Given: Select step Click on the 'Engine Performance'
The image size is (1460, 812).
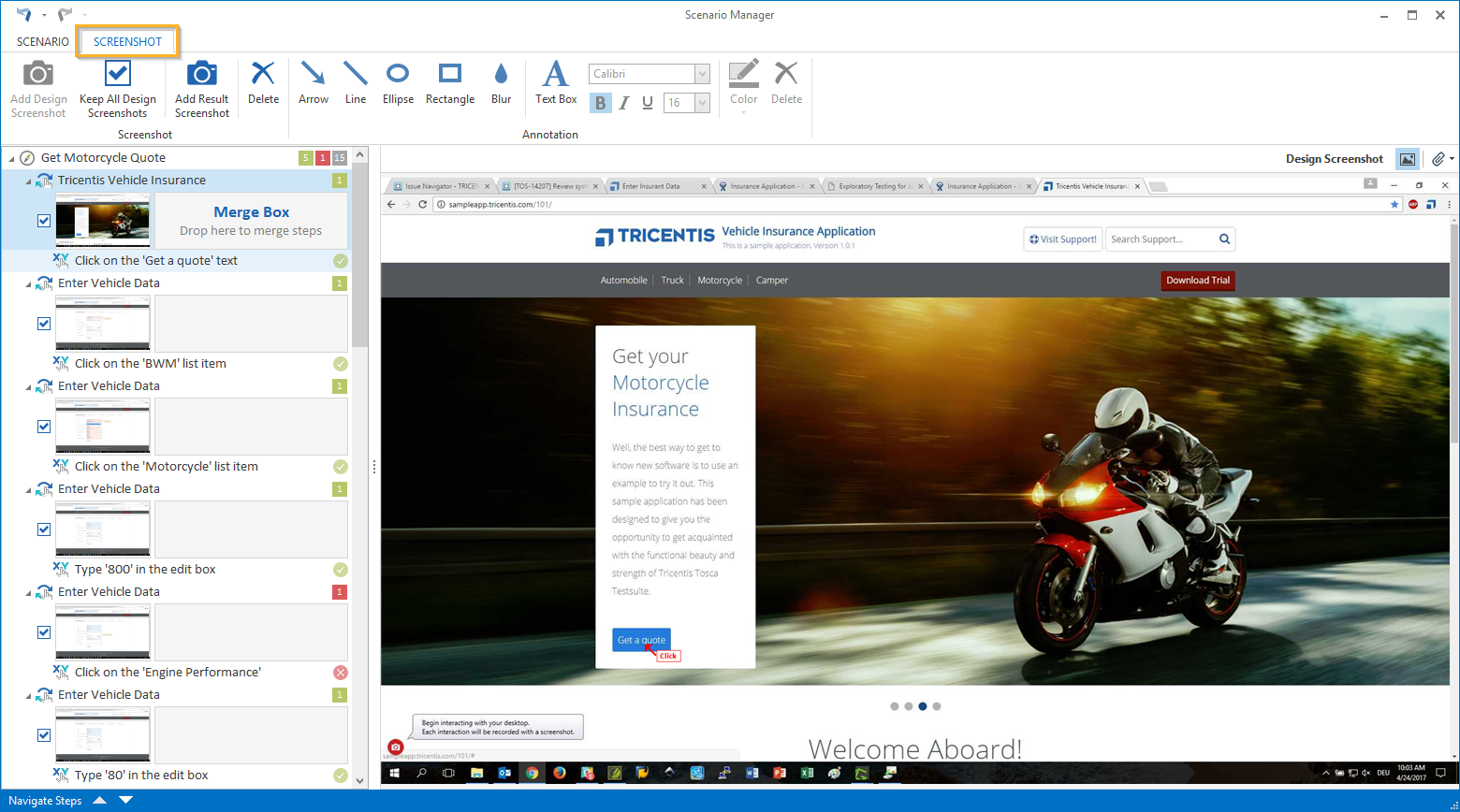Looking at the screenshot, I should coord(168,673).
